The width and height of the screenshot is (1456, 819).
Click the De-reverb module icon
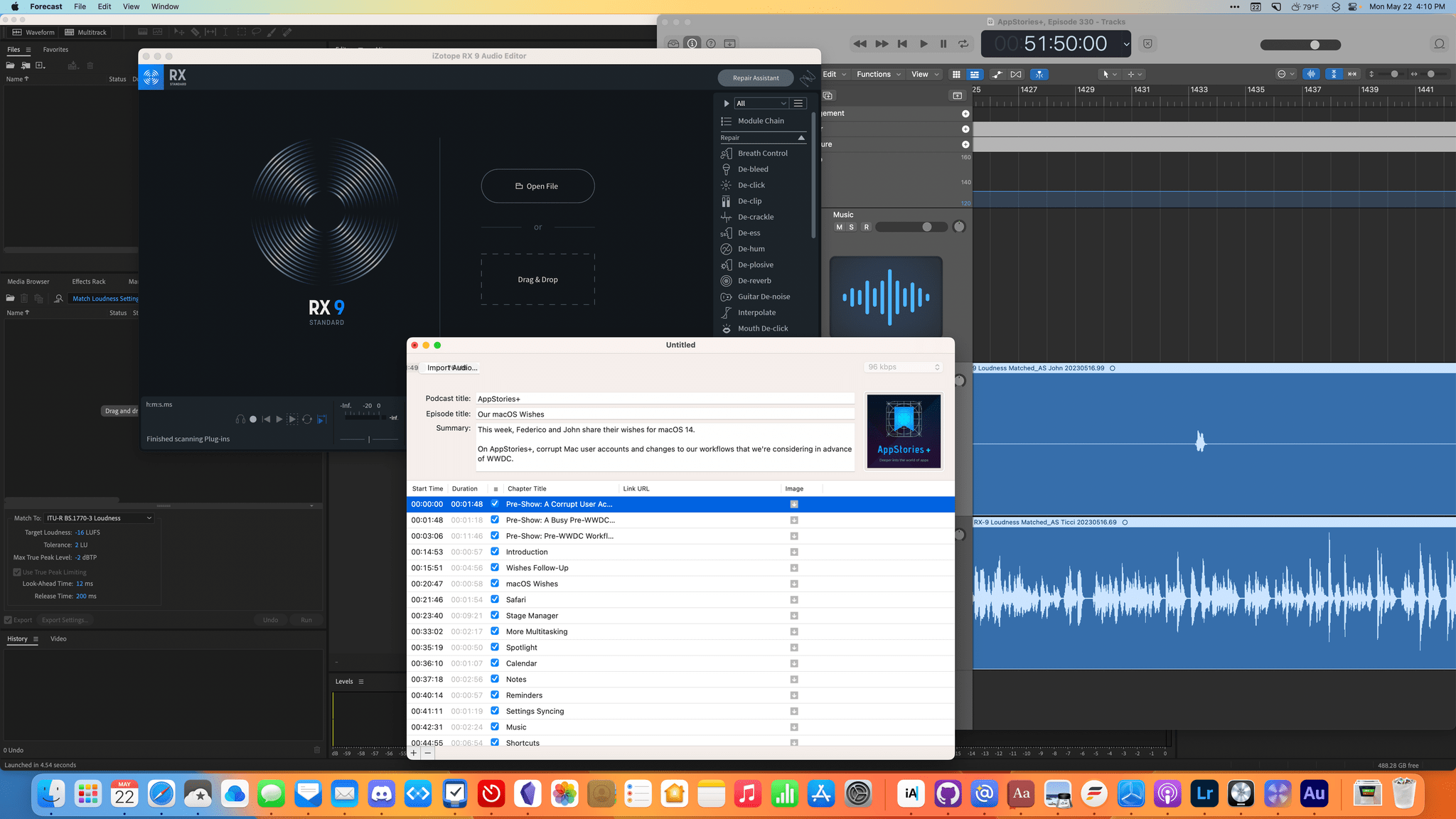tap(727, 280)
